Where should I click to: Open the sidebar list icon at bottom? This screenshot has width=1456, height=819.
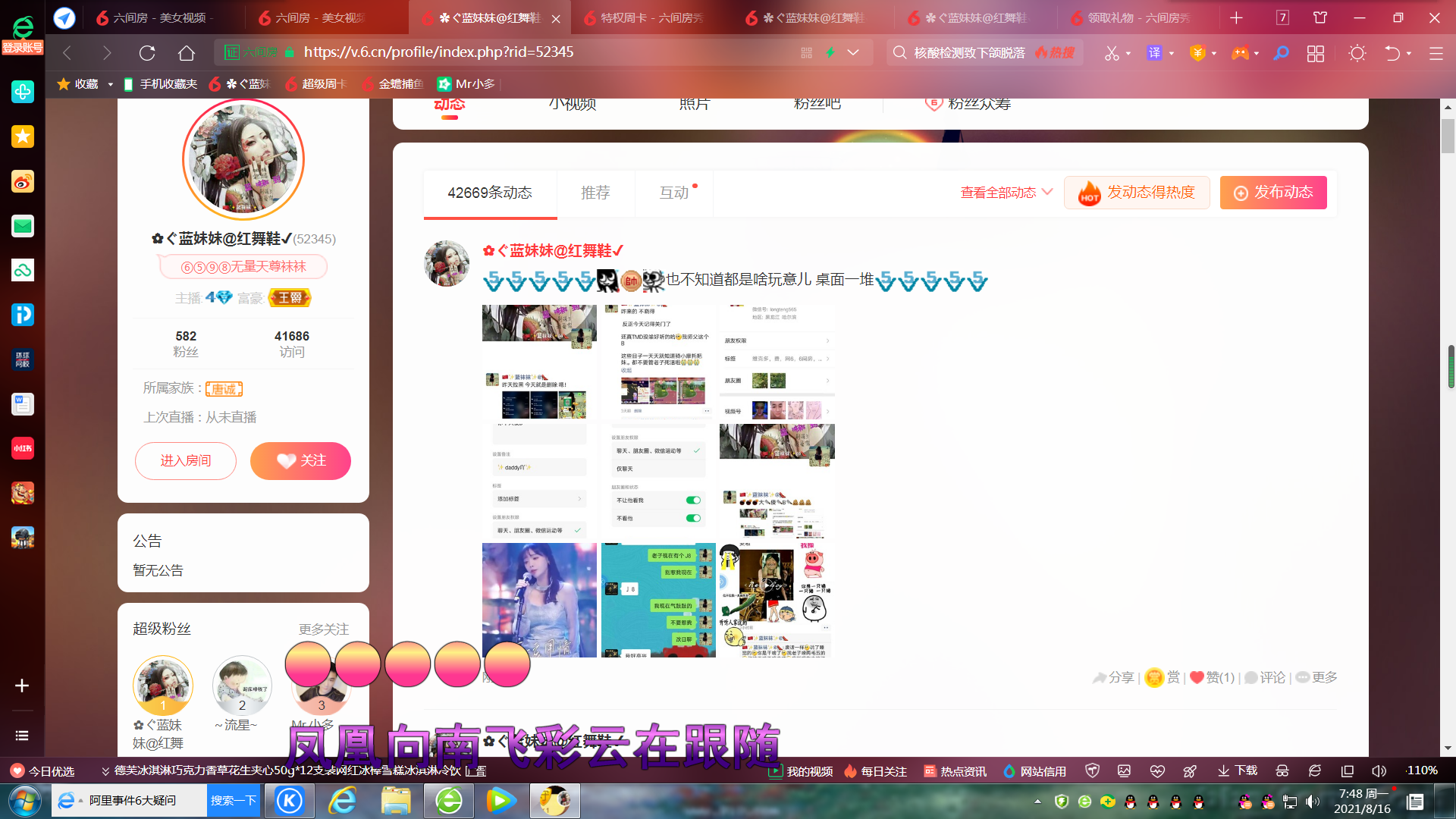coord(22,736)
